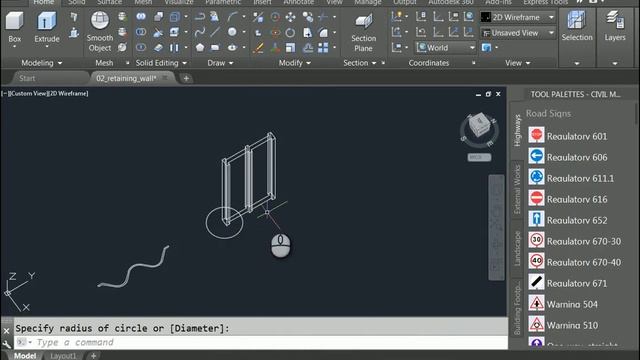The image size is (640, 360).
Task: Switch to the Layout1 tab
Action: [x=63, y=356]
